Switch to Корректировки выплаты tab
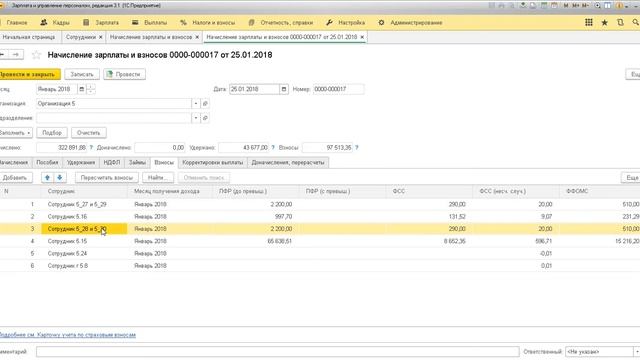Screen dimensions: 640x360 tap(213, 162)
